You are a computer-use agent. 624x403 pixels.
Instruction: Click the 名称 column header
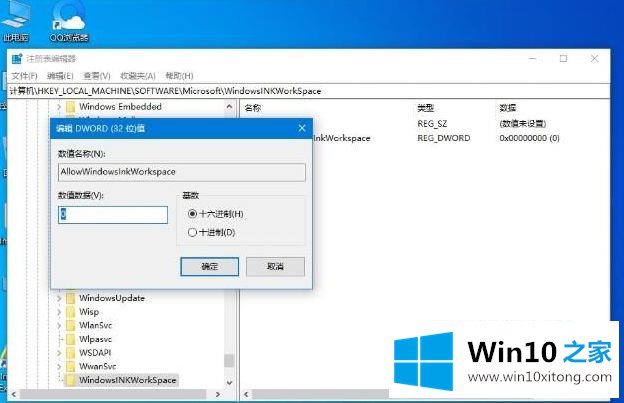pos(253,108)
